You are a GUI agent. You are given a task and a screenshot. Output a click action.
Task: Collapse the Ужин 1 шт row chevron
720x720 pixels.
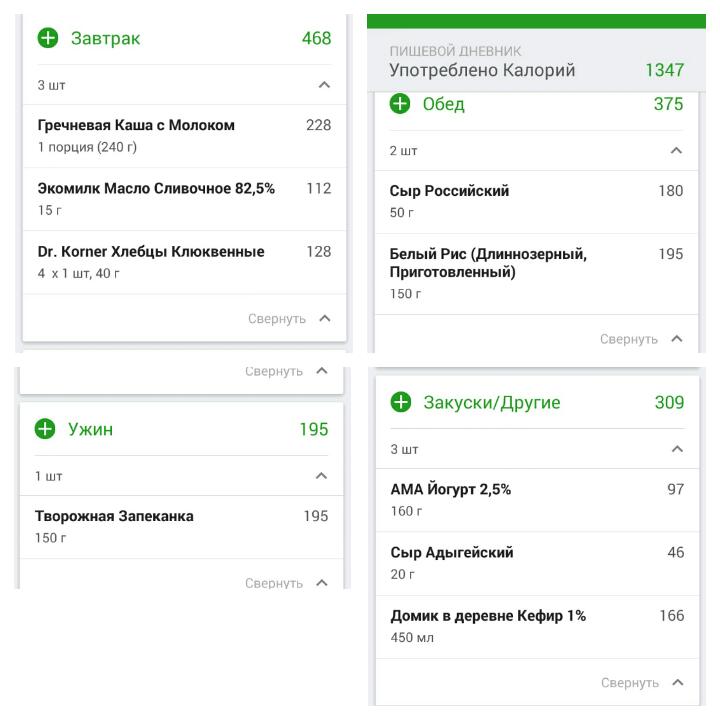point(321,476)
